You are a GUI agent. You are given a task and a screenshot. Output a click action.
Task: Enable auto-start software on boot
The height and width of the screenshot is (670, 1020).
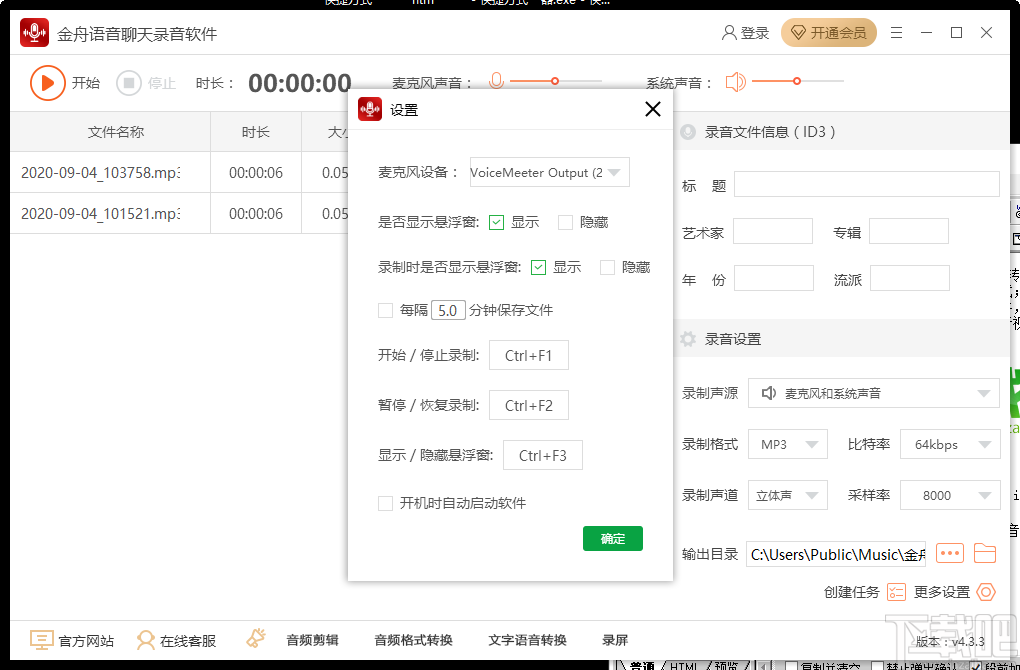(385, 503)
